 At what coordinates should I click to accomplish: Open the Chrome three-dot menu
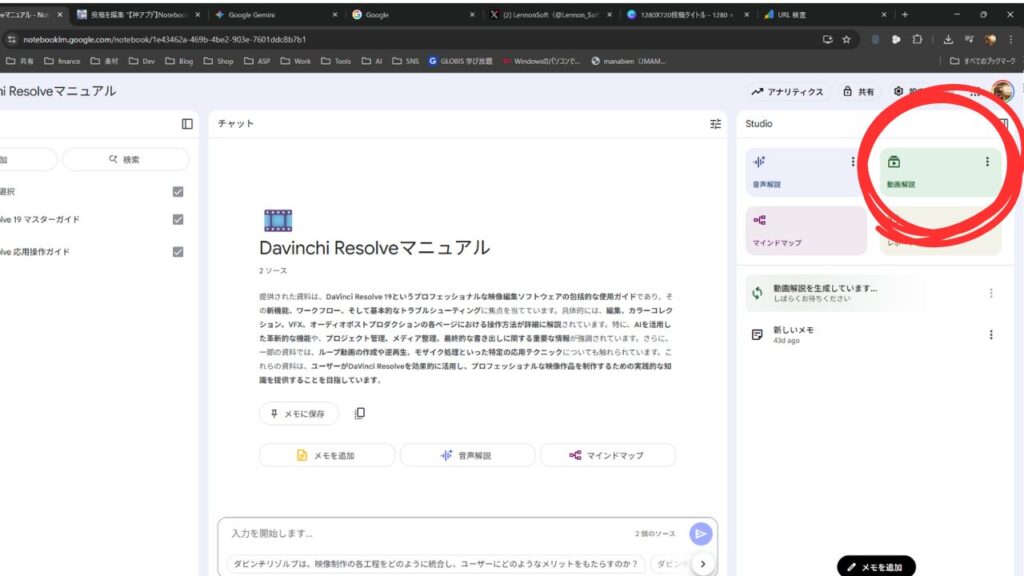[x=1010, y=39]
